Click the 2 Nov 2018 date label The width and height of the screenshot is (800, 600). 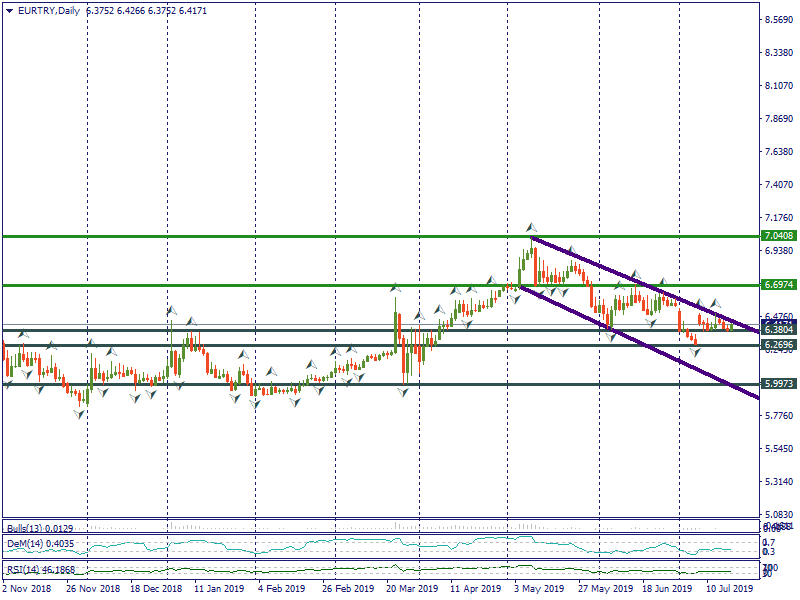(25, 590)
